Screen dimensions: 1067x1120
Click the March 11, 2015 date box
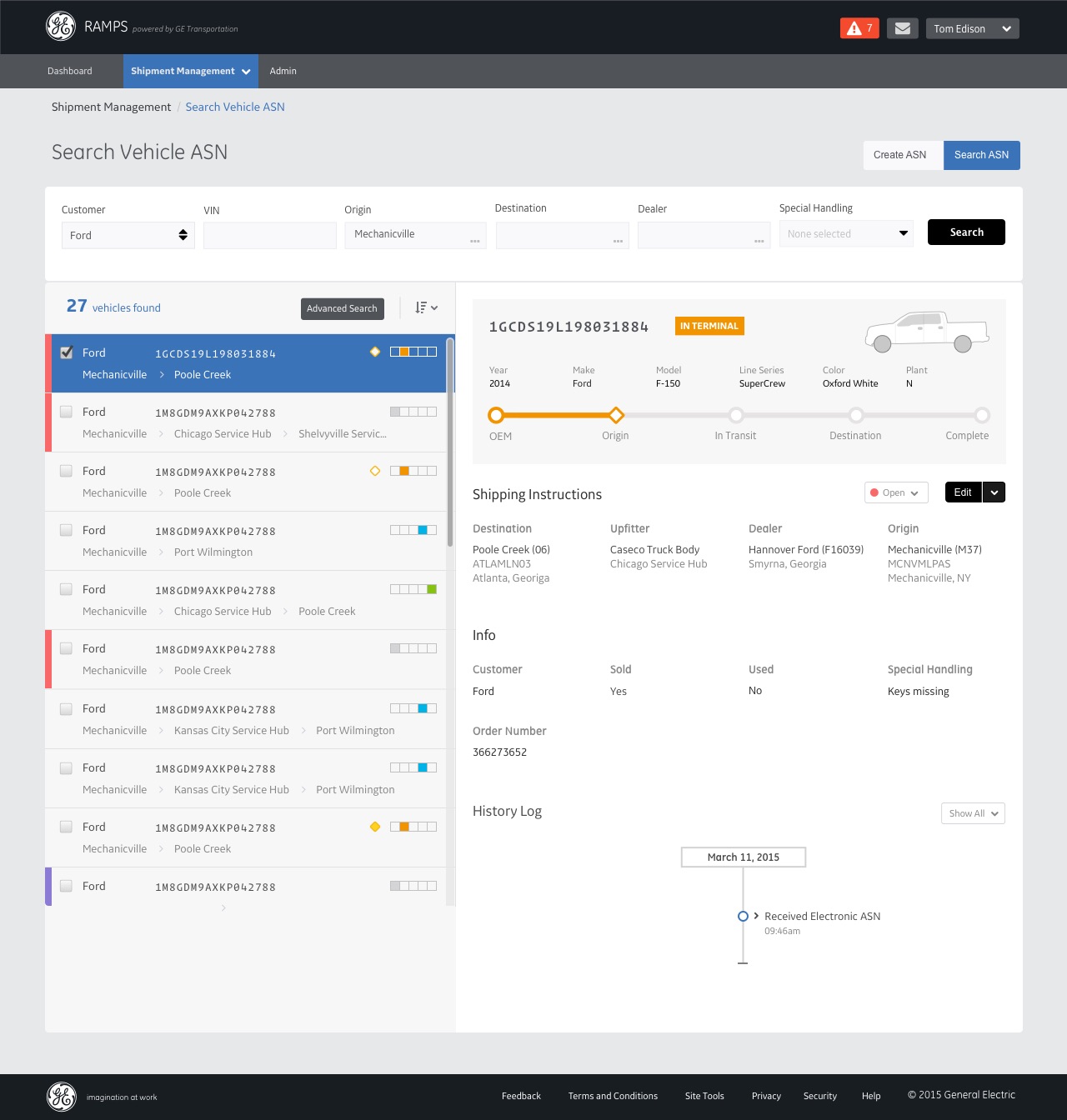[744, 857]
